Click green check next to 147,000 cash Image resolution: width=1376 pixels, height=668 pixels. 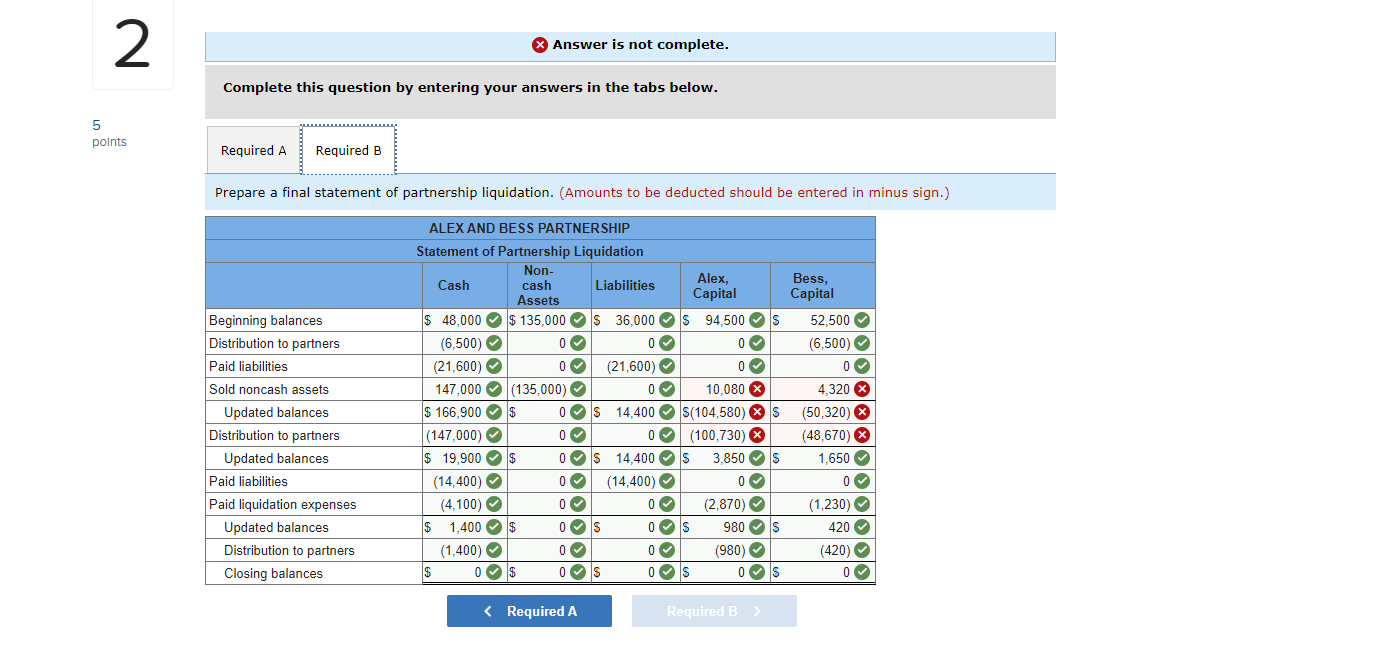click(x=494, y=389)
